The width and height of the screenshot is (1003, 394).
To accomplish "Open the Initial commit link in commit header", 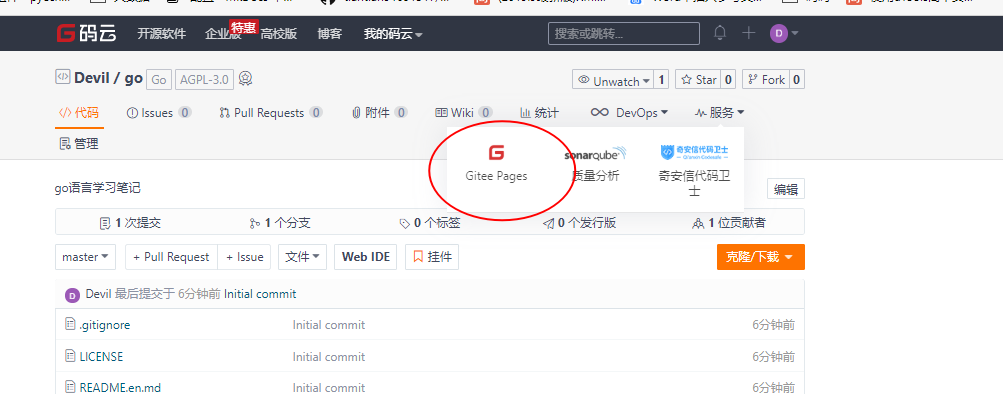I will [260, 294].
